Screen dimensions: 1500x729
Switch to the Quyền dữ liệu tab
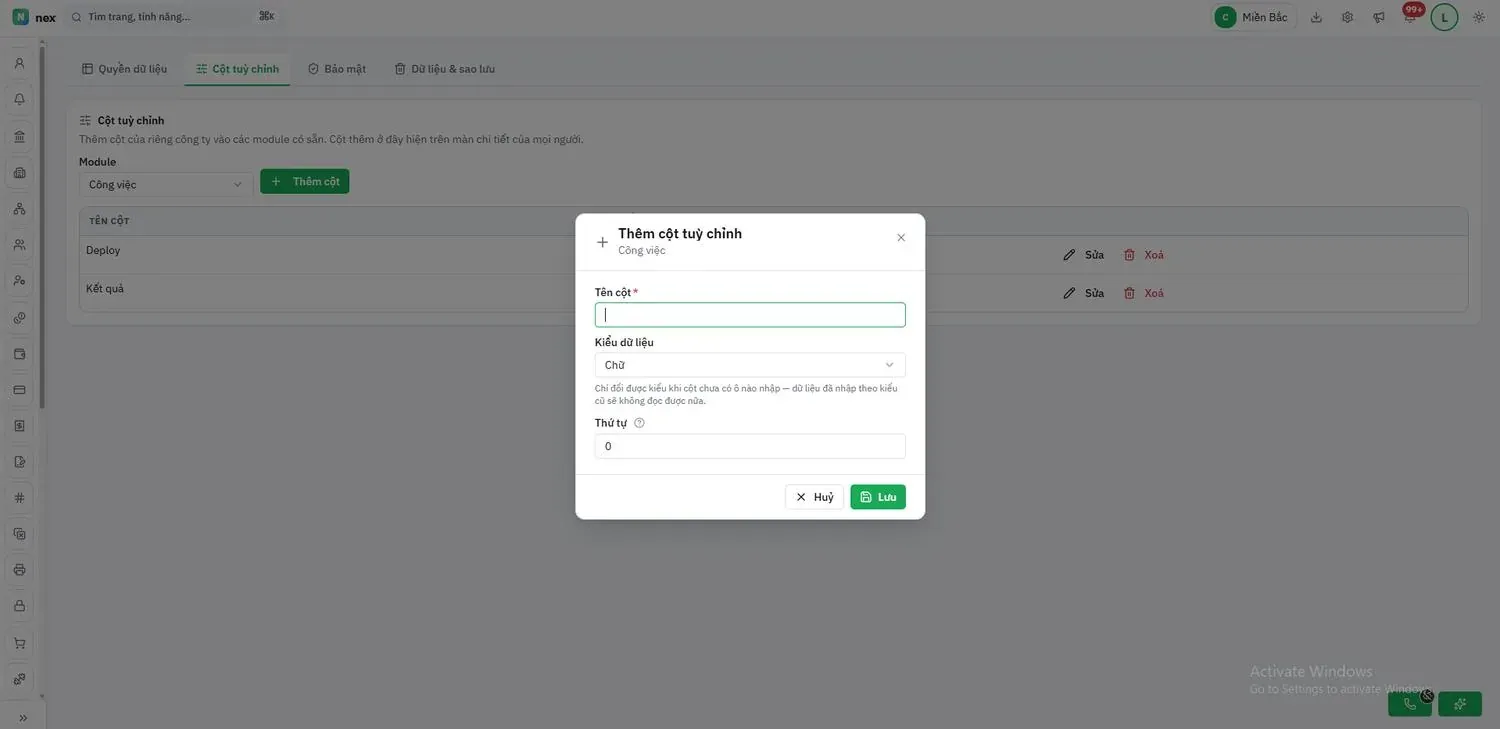point(124,69)
